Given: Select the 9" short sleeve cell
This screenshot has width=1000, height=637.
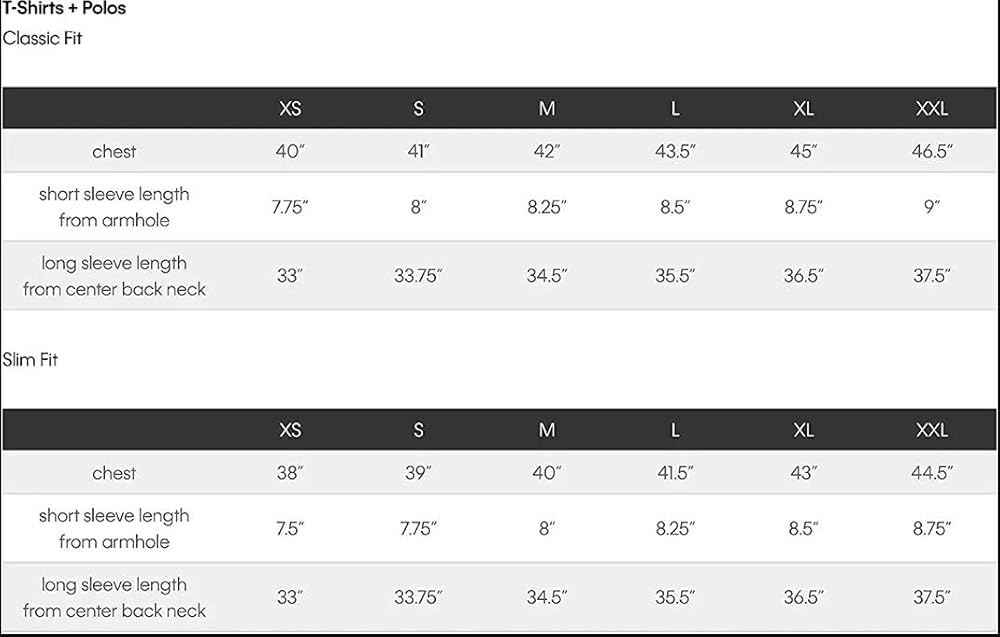Looking at the screenshot, I should click(932, 207).
